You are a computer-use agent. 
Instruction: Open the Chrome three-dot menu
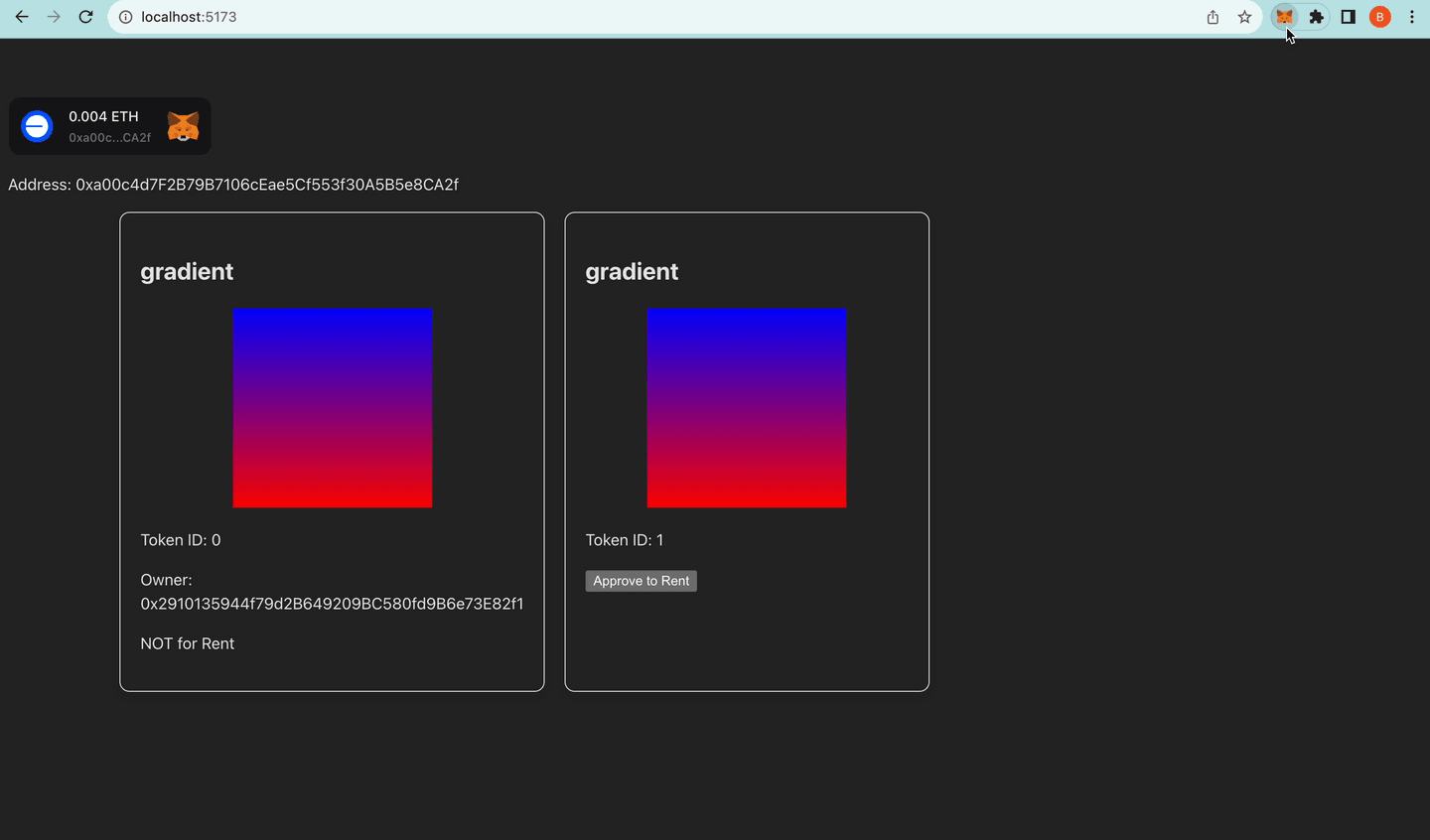tap(1412, 17)
